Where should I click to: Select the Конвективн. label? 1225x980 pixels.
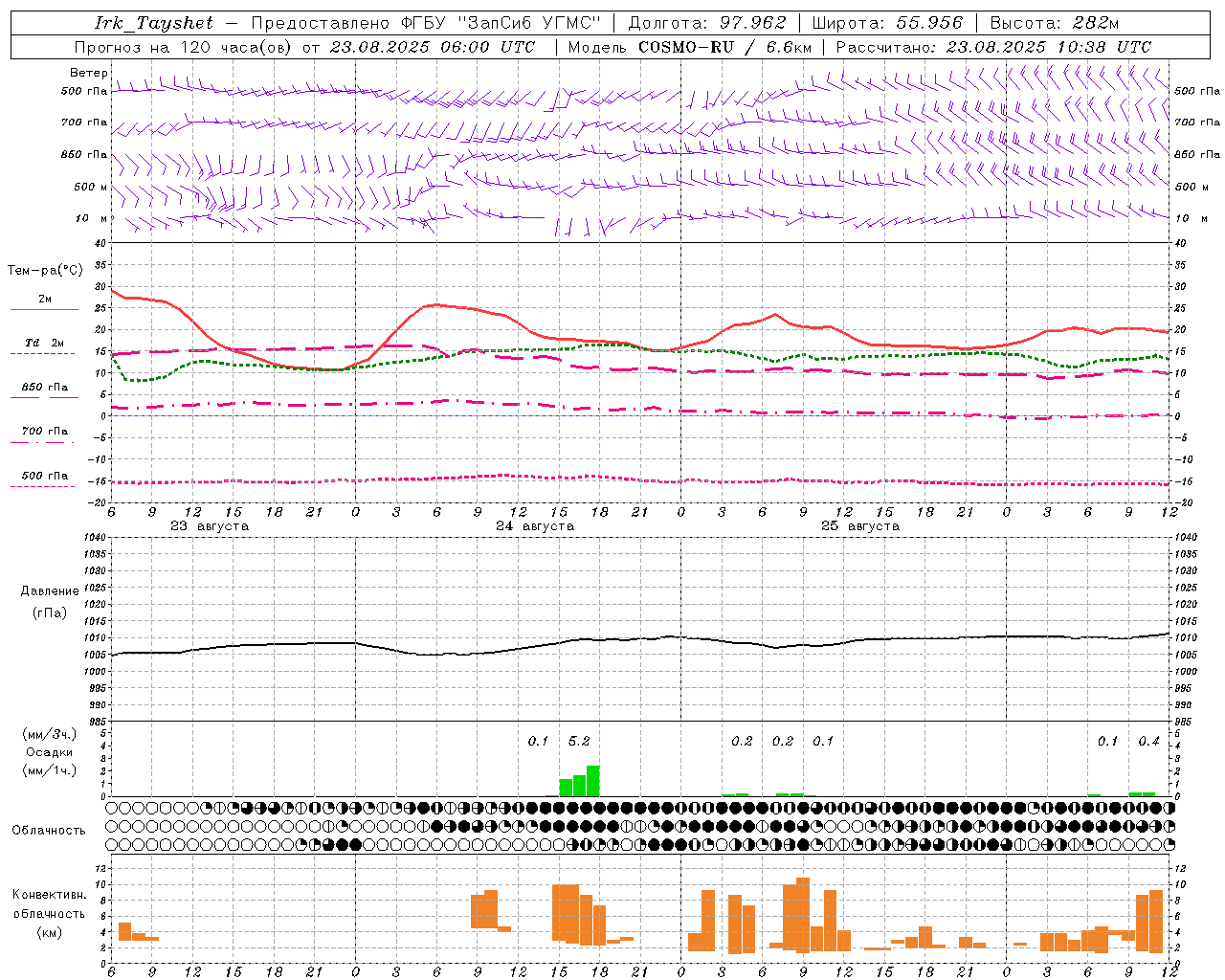click(x=50, y=895)
